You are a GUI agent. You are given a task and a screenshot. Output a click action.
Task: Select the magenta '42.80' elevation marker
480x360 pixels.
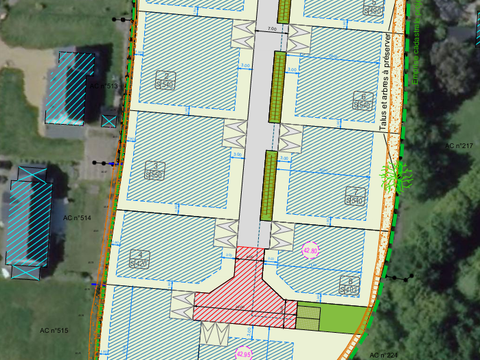click(x=310, y=250)
